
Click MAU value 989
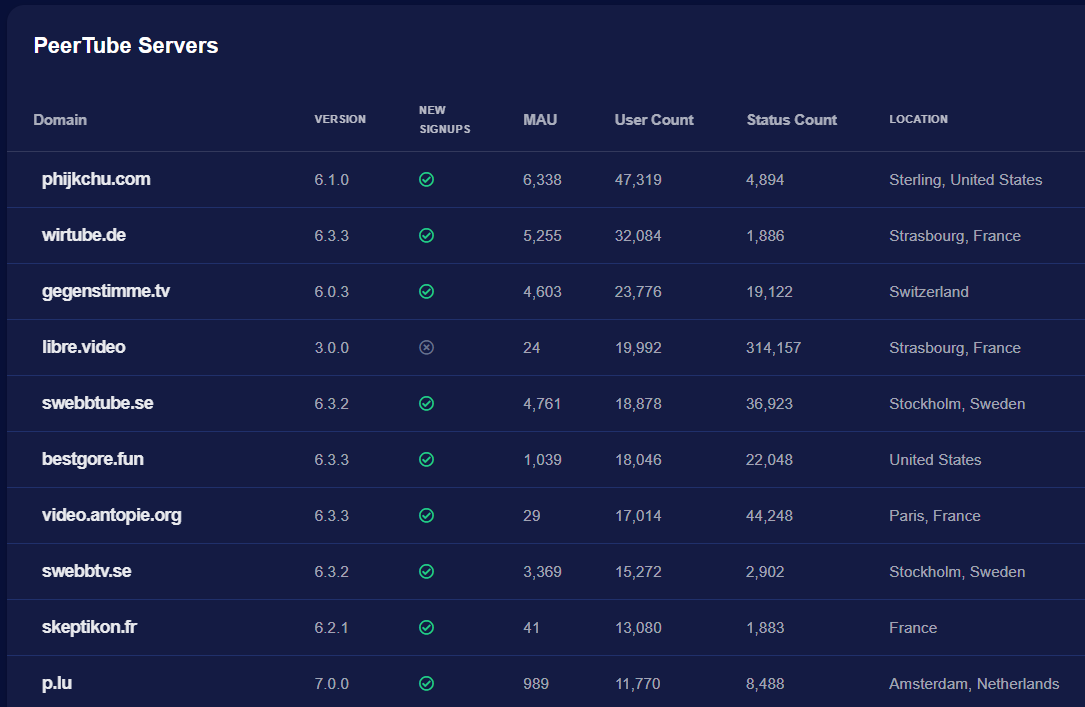coord(536,684)
